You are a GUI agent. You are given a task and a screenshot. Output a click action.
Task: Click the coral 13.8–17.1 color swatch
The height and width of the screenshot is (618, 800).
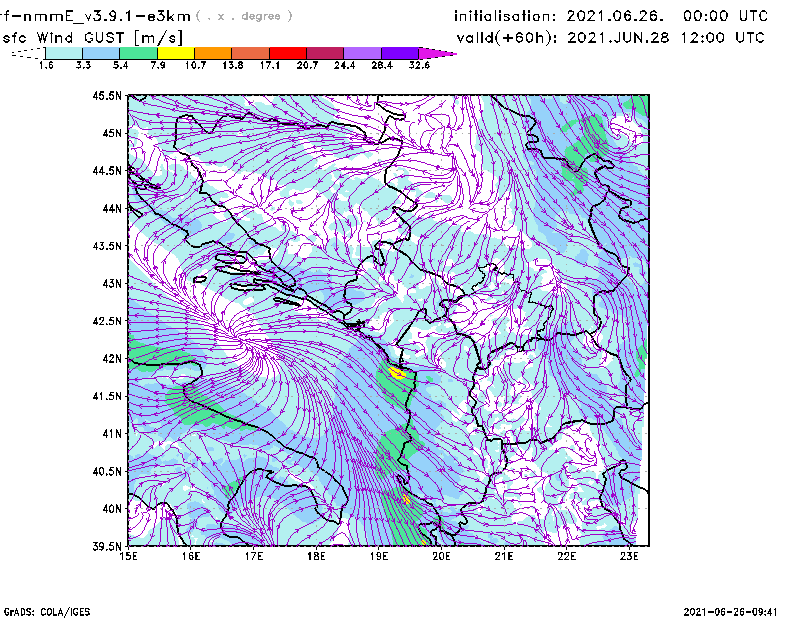(251, 53)
